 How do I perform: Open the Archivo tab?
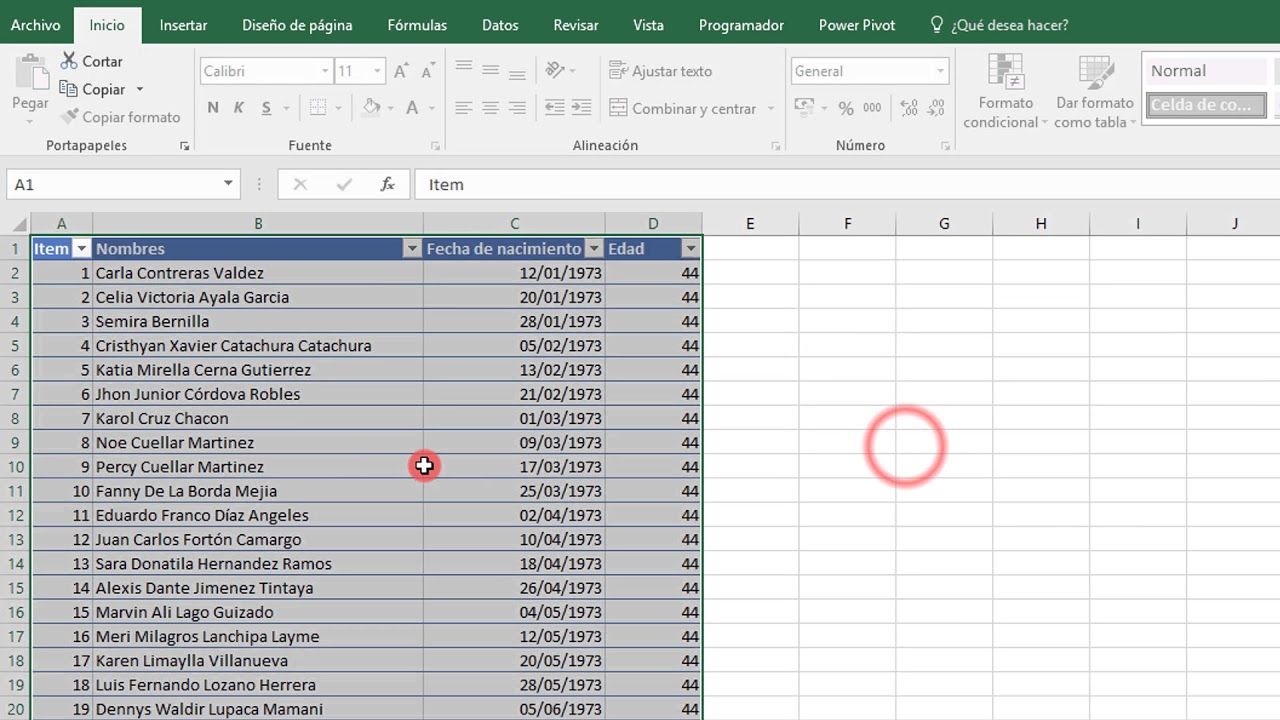[35, 25]
